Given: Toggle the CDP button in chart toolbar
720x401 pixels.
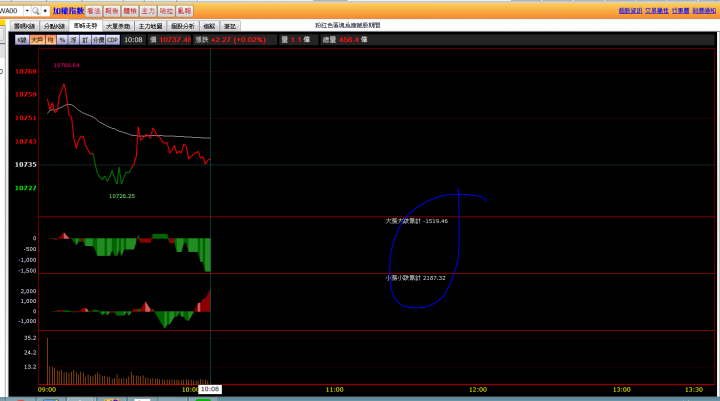Looking at the screenshot, I should pyautogui.click(x=112, y=40).
